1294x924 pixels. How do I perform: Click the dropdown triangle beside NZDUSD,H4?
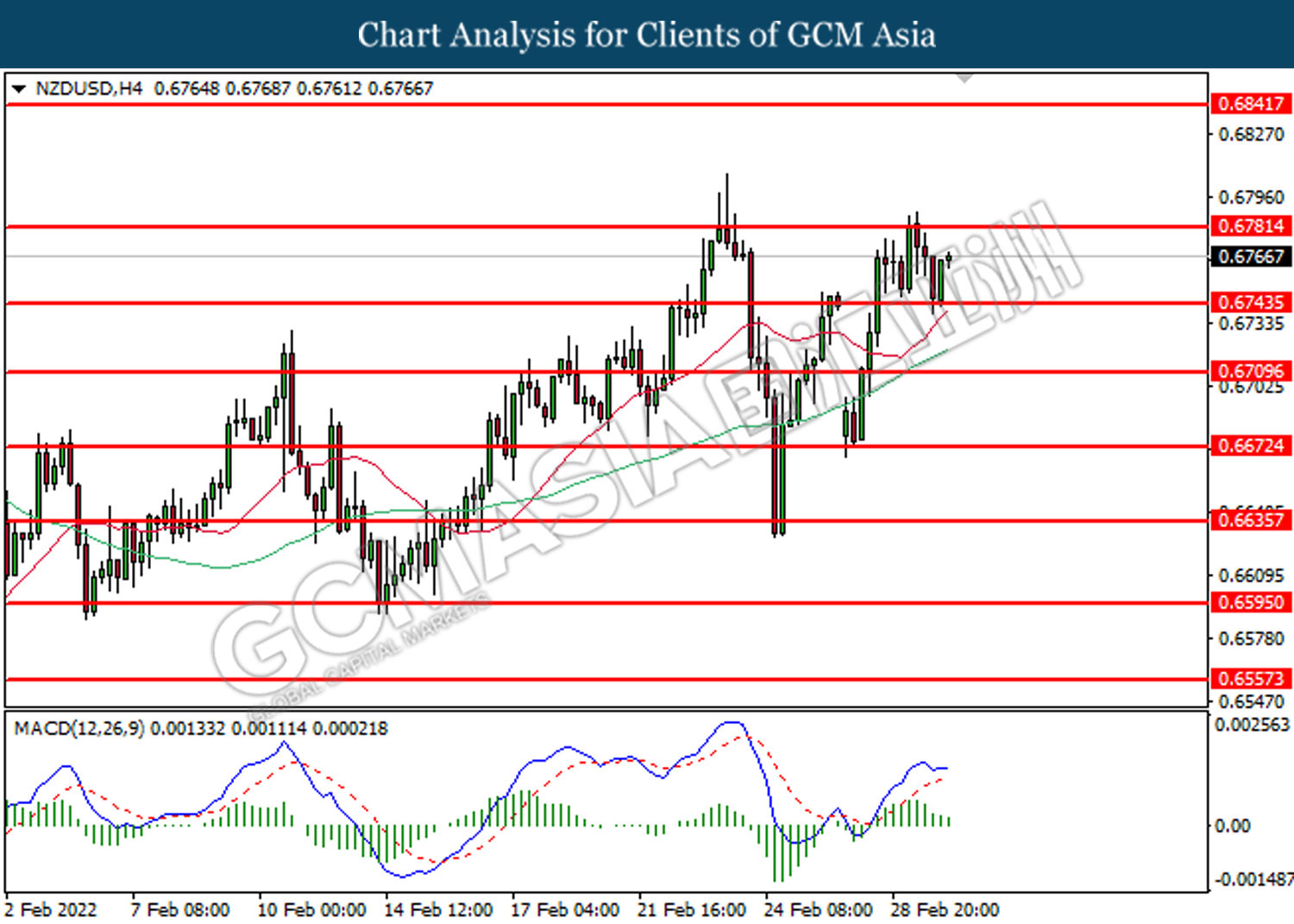[x=19, y=89]
